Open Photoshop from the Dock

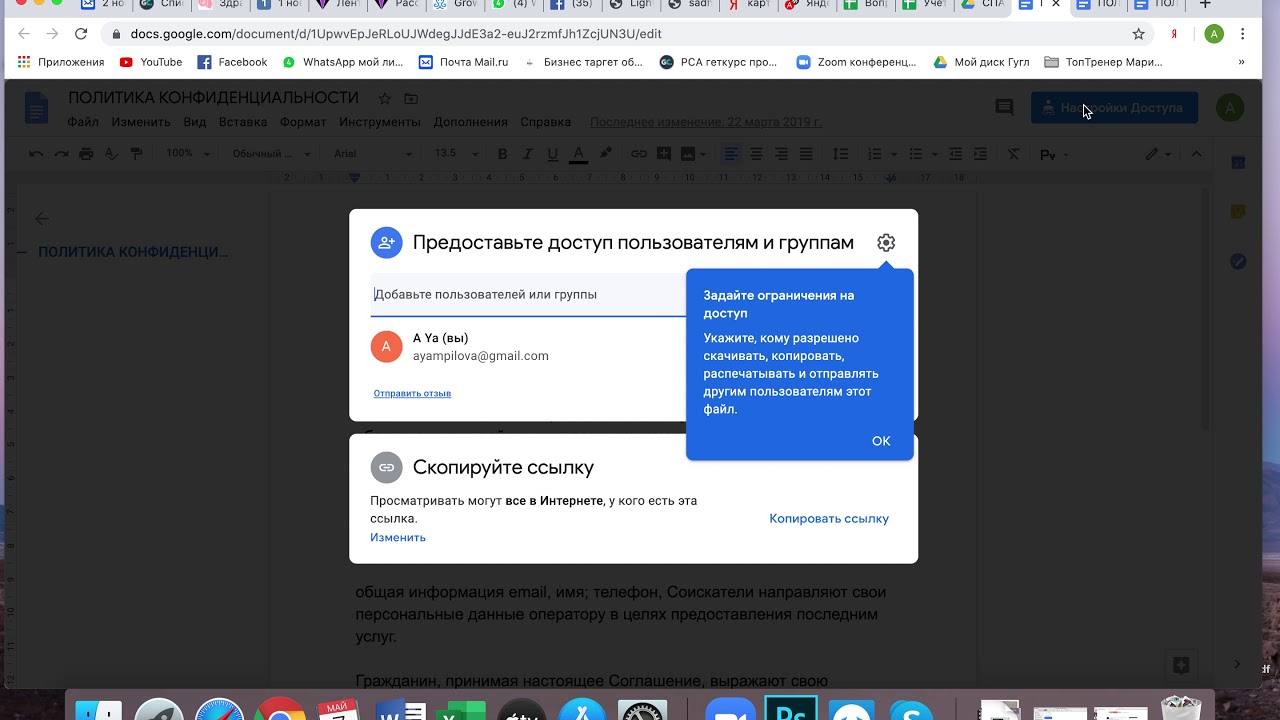790,708
